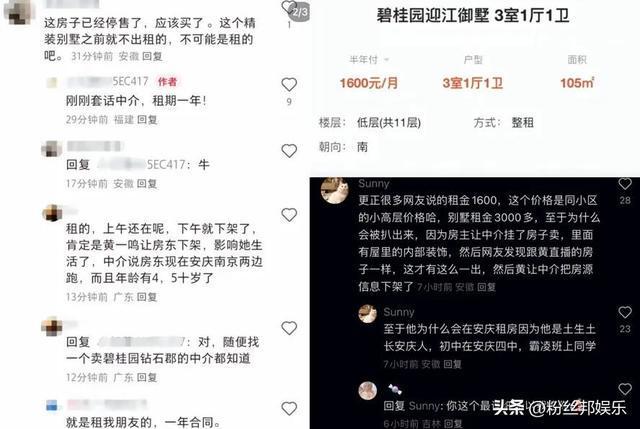Screen dimensions: 640x429
Task: Like the comment starting '租的，上午还在呢'
Action: [289, 215]
